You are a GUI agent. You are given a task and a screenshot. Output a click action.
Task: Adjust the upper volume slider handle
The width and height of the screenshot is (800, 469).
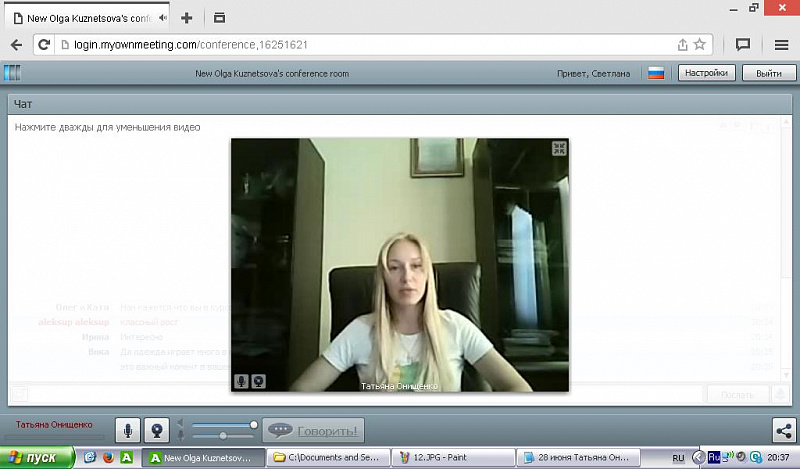tap(254, 425)
